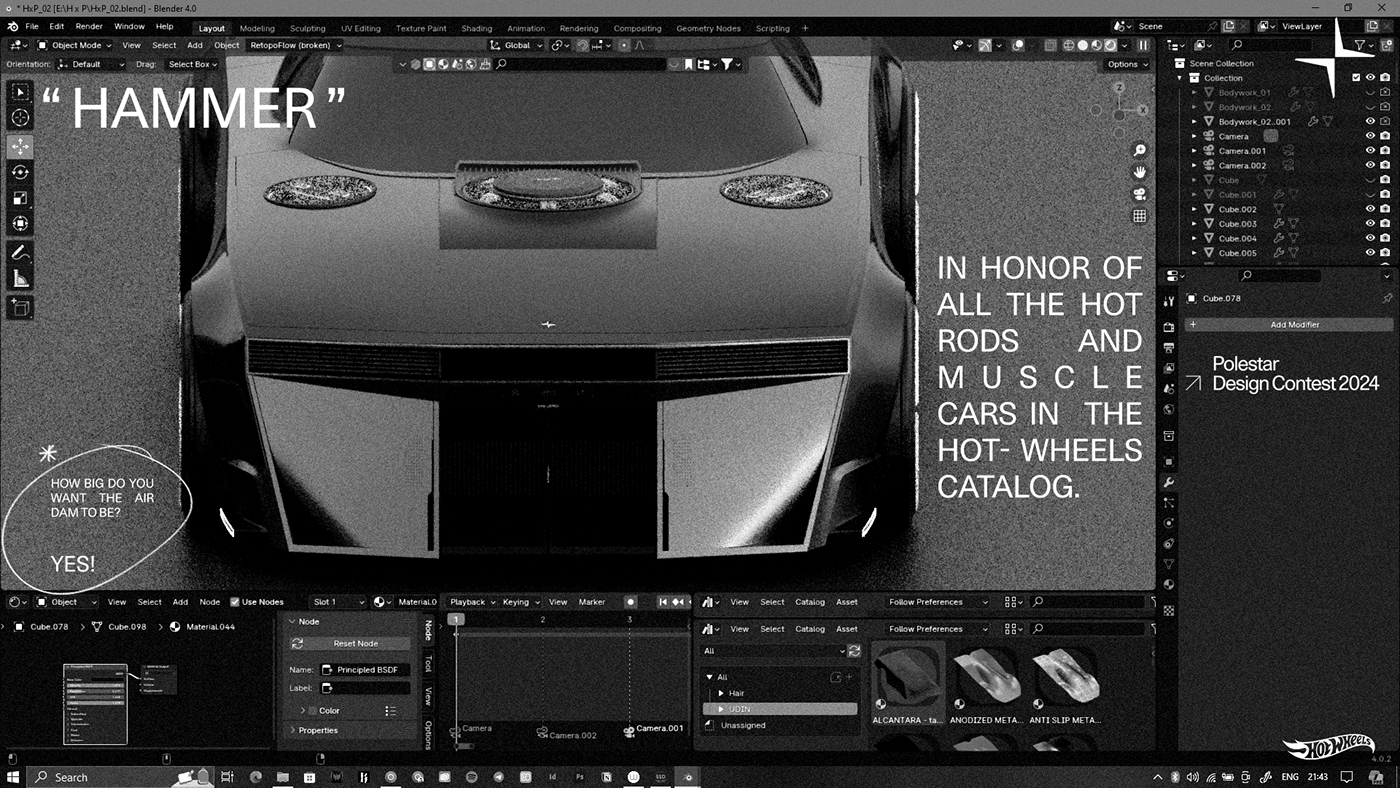The image size is (1400, 788).
Task: Click the Camera.001 timeline marker
Action: [655, 729]
